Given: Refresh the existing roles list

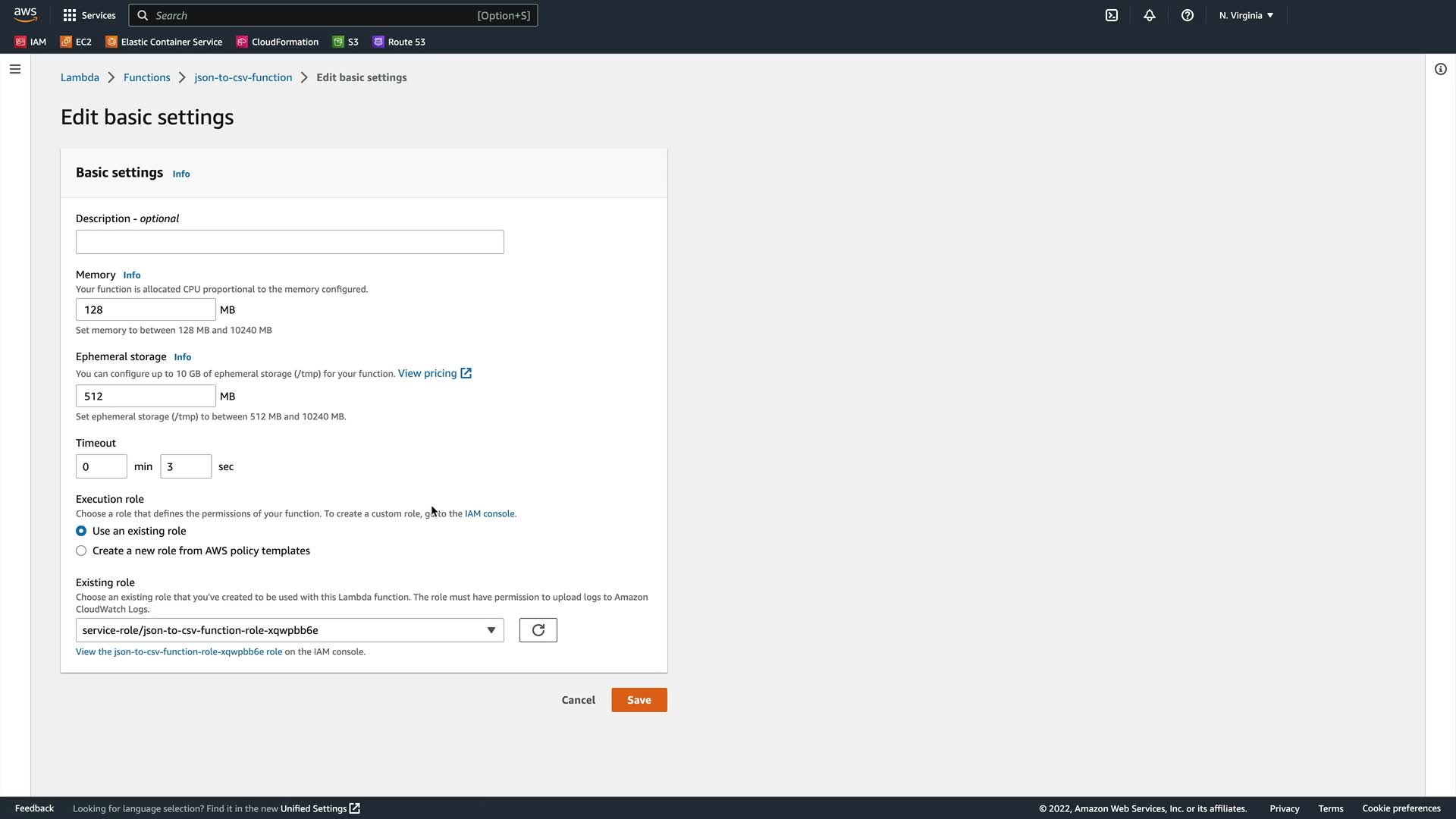Looking at the screenshot, I should pyautogui.click(x=538, y=630).
